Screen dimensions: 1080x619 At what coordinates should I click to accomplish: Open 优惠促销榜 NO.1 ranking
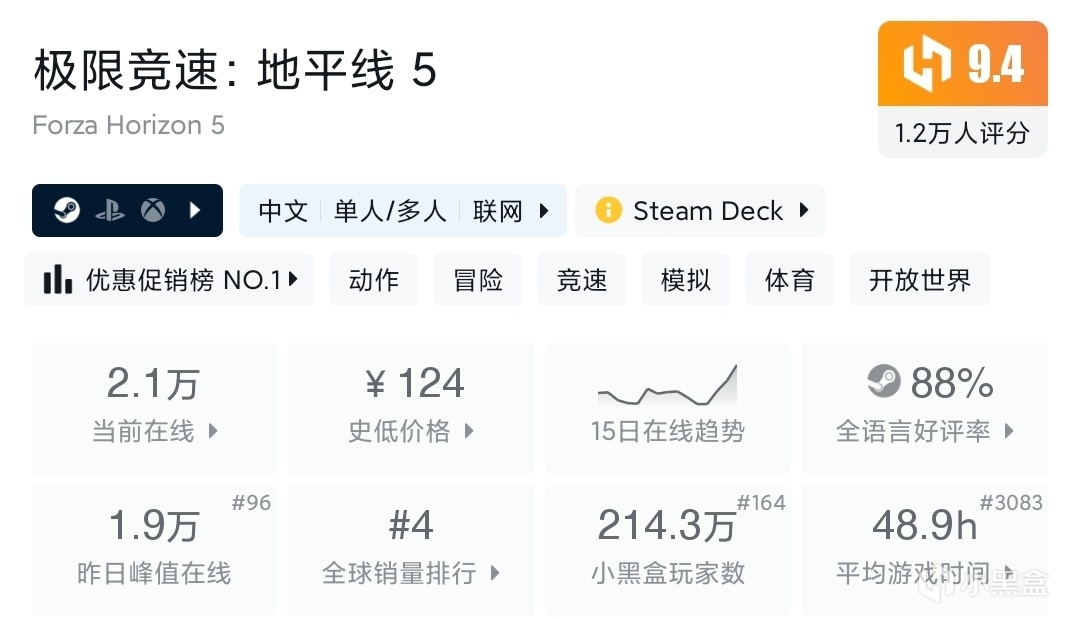pyautogui.click(x=169, y=280)
